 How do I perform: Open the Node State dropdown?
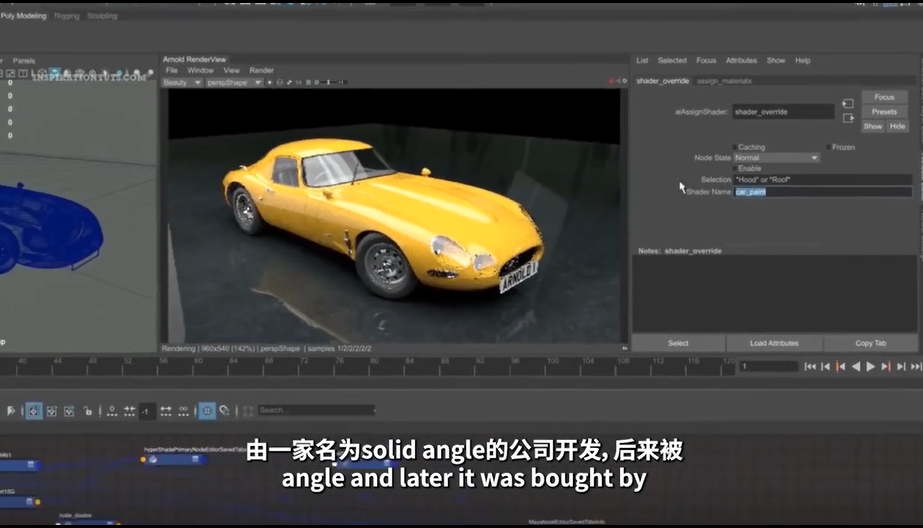coord(776,158)
